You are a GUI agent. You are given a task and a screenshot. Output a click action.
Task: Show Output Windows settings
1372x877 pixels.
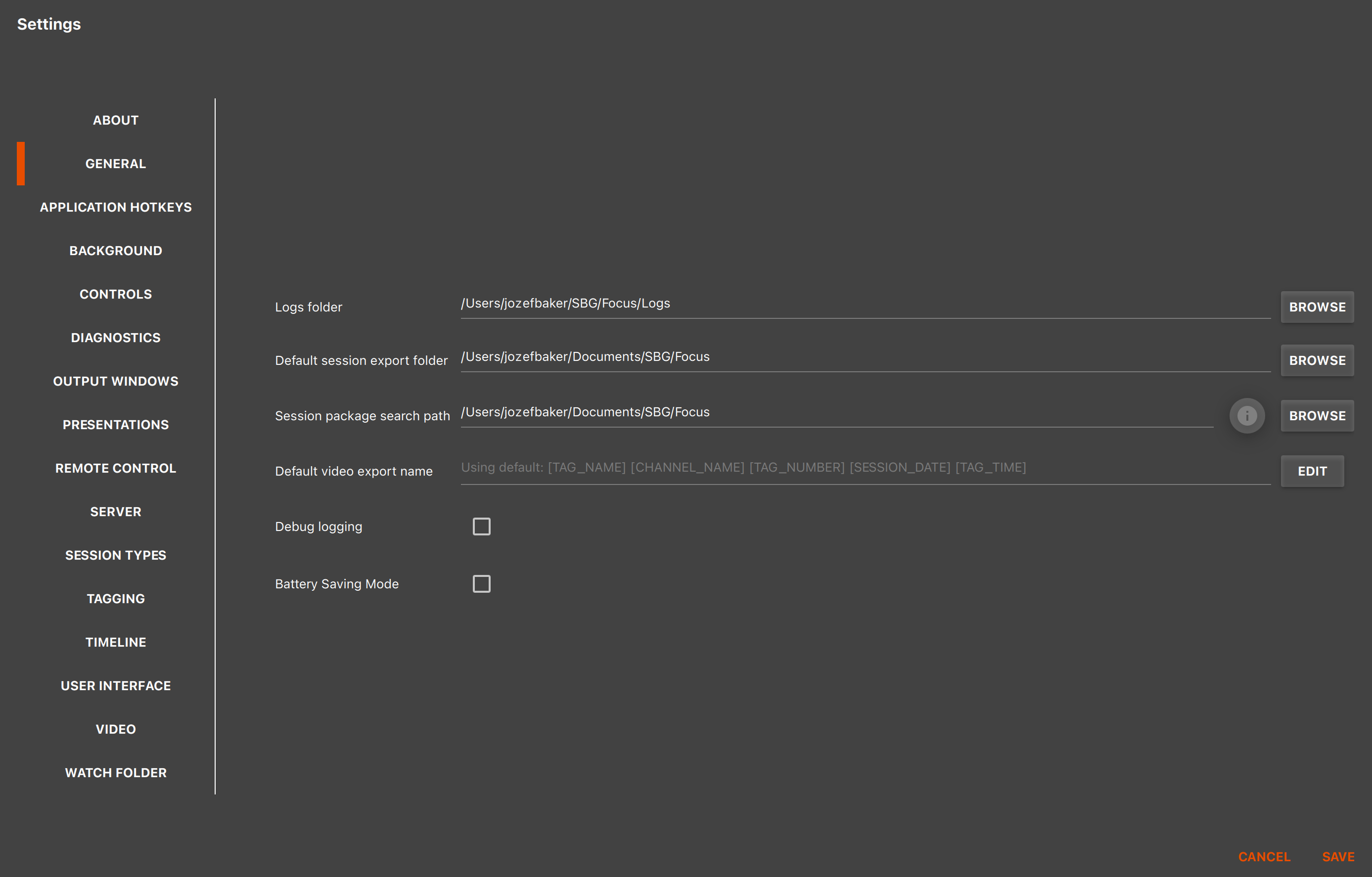116,381
